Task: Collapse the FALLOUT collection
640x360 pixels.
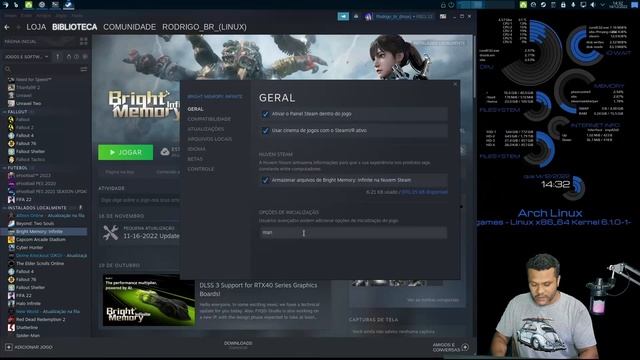Action: (x=4, y=111)
